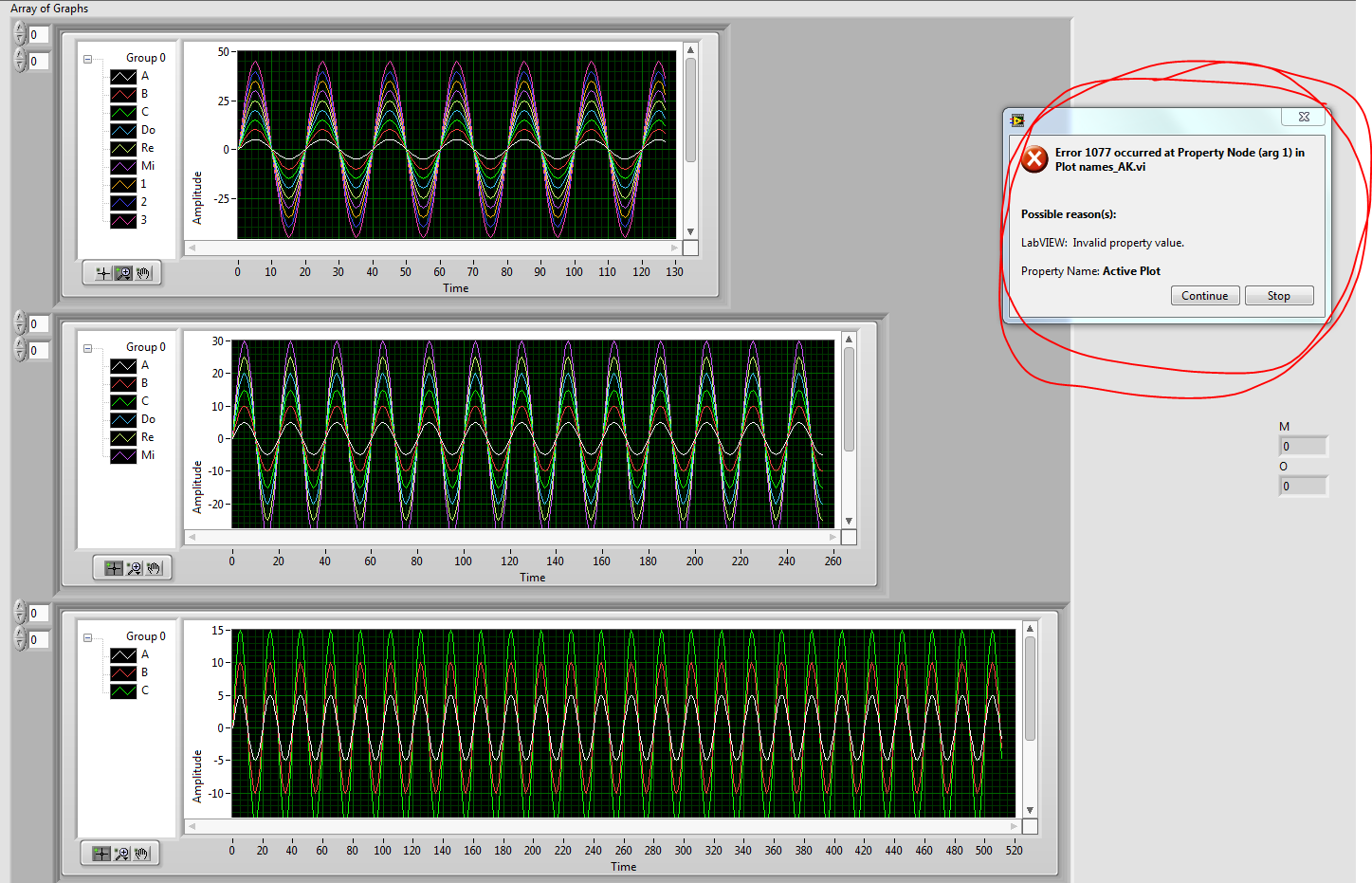Image resolution: width=1372 pixels, height=883 pixels.
Task: Click the O numeric indicator field
Action: (x=1303, y=487)
